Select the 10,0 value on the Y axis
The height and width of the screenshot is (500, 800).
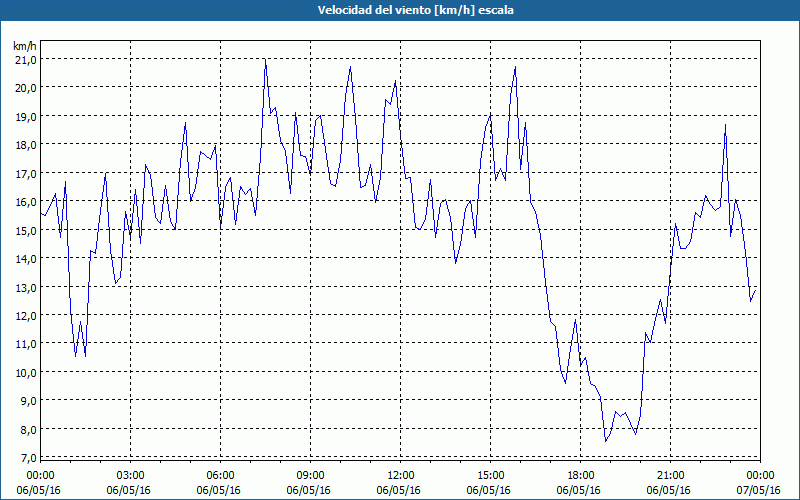point(26,373)
